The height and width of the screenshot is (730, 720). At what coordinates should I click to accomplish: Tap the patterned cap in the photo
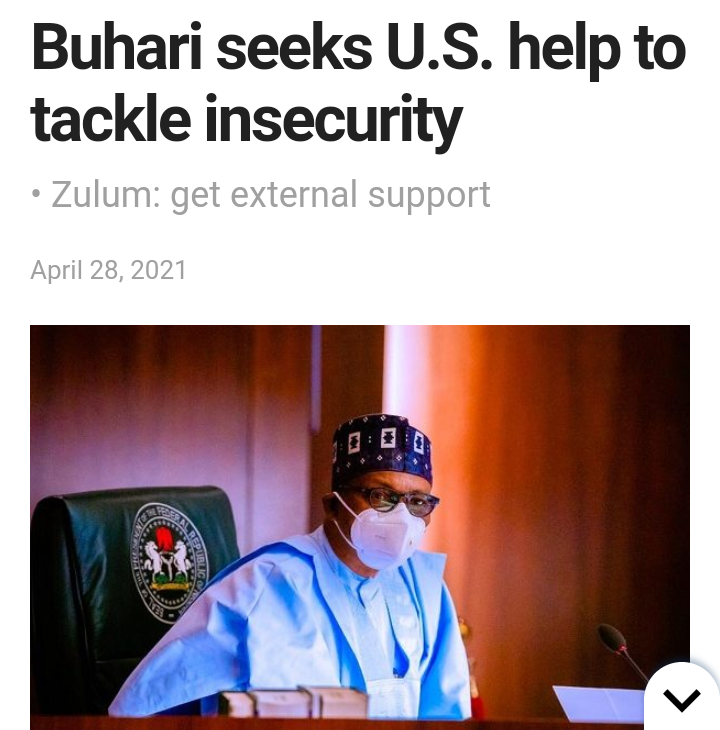(383, 448)
